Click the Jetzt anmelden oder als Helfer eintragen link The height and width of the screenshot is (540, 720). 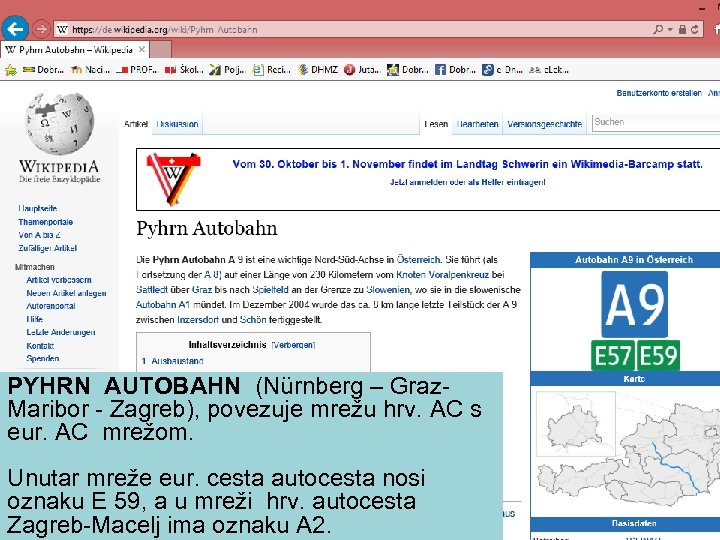pos(467,182)
